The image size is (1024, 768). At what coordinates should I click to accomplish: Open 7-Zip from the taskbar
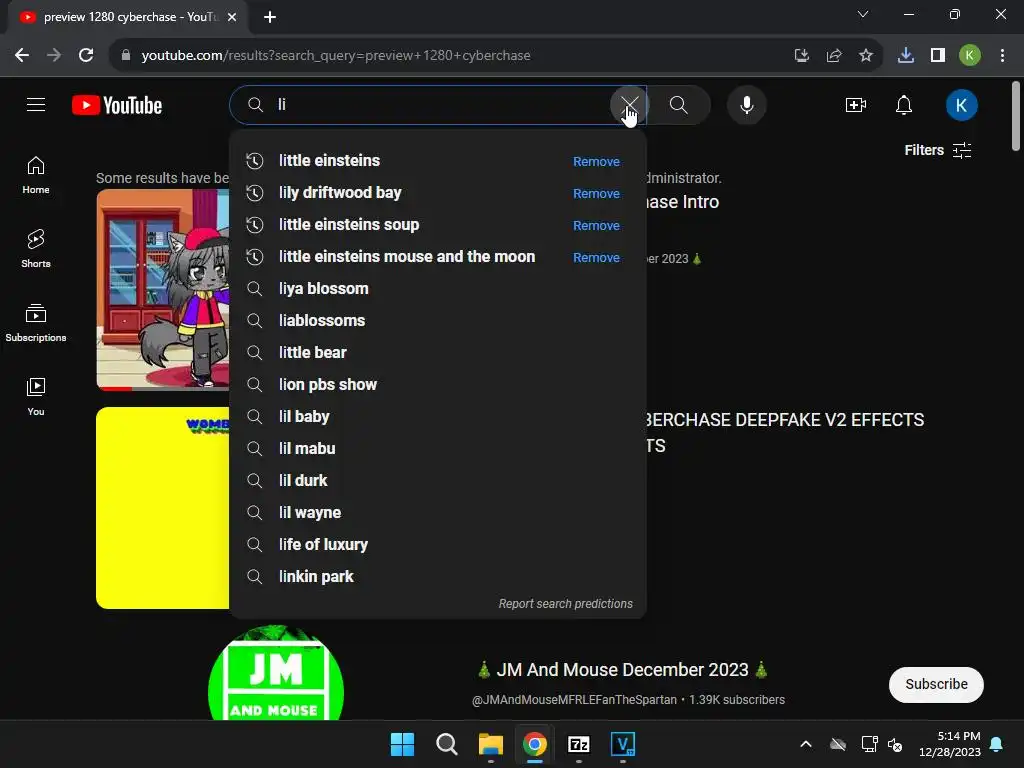pyautogui.click(x=579, y=744)
